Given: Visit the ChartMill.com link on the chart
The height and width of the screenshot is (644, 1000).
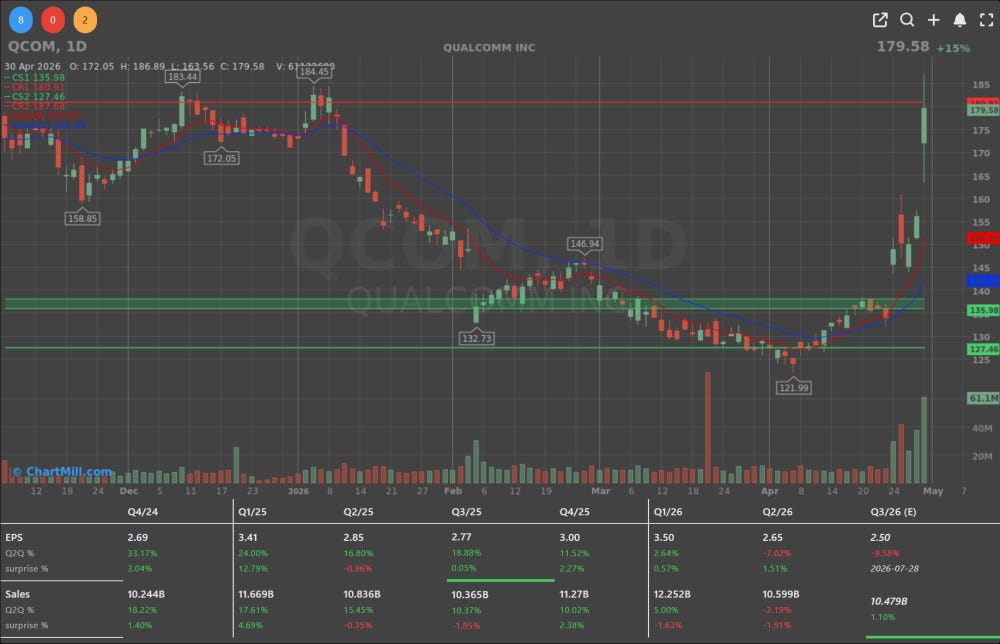Looking at the screenshot, I should pyautogui.click(x=62, y=472).
